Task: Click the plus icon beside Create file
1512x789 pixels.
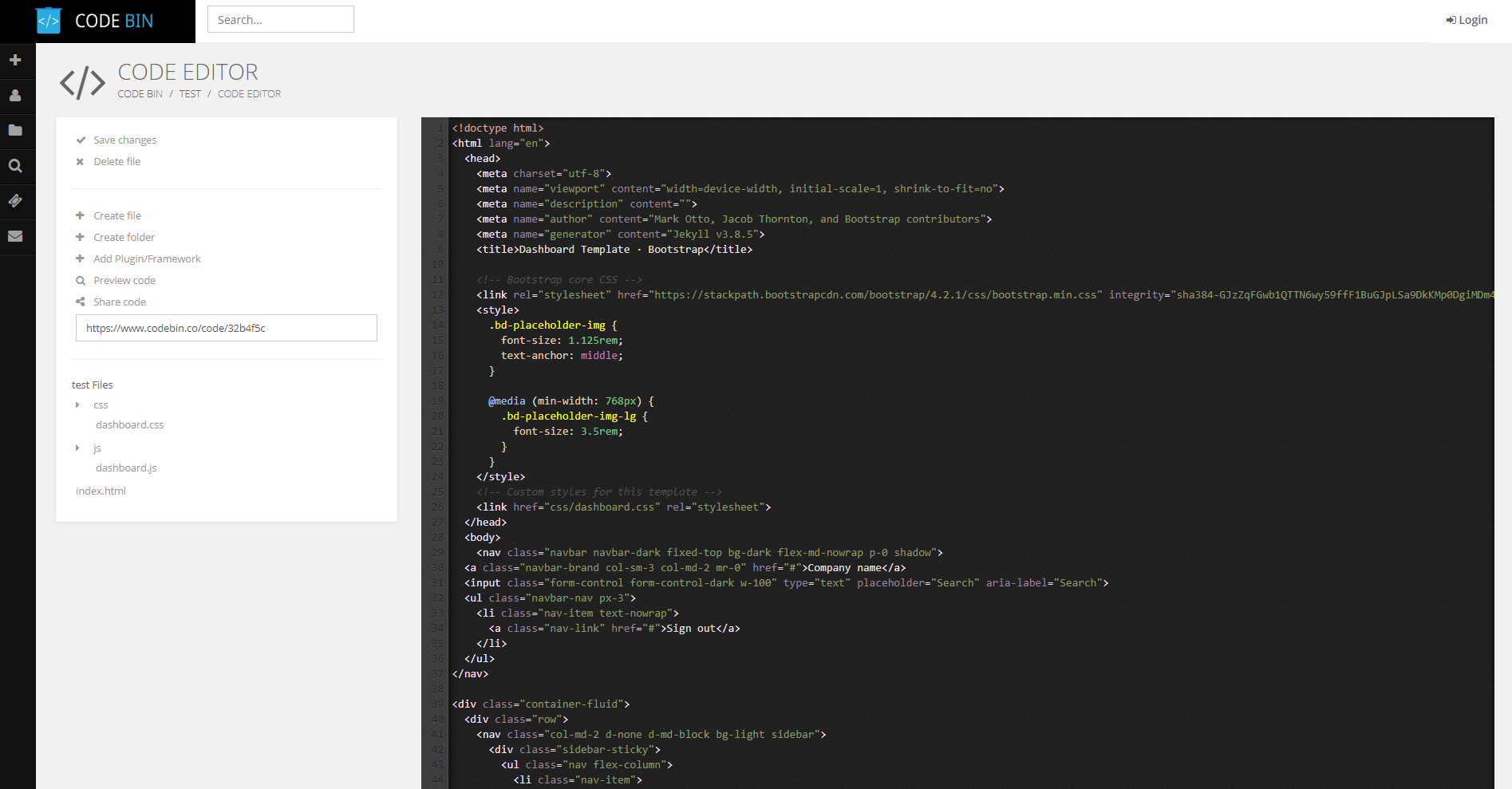Action: (80, 215)
